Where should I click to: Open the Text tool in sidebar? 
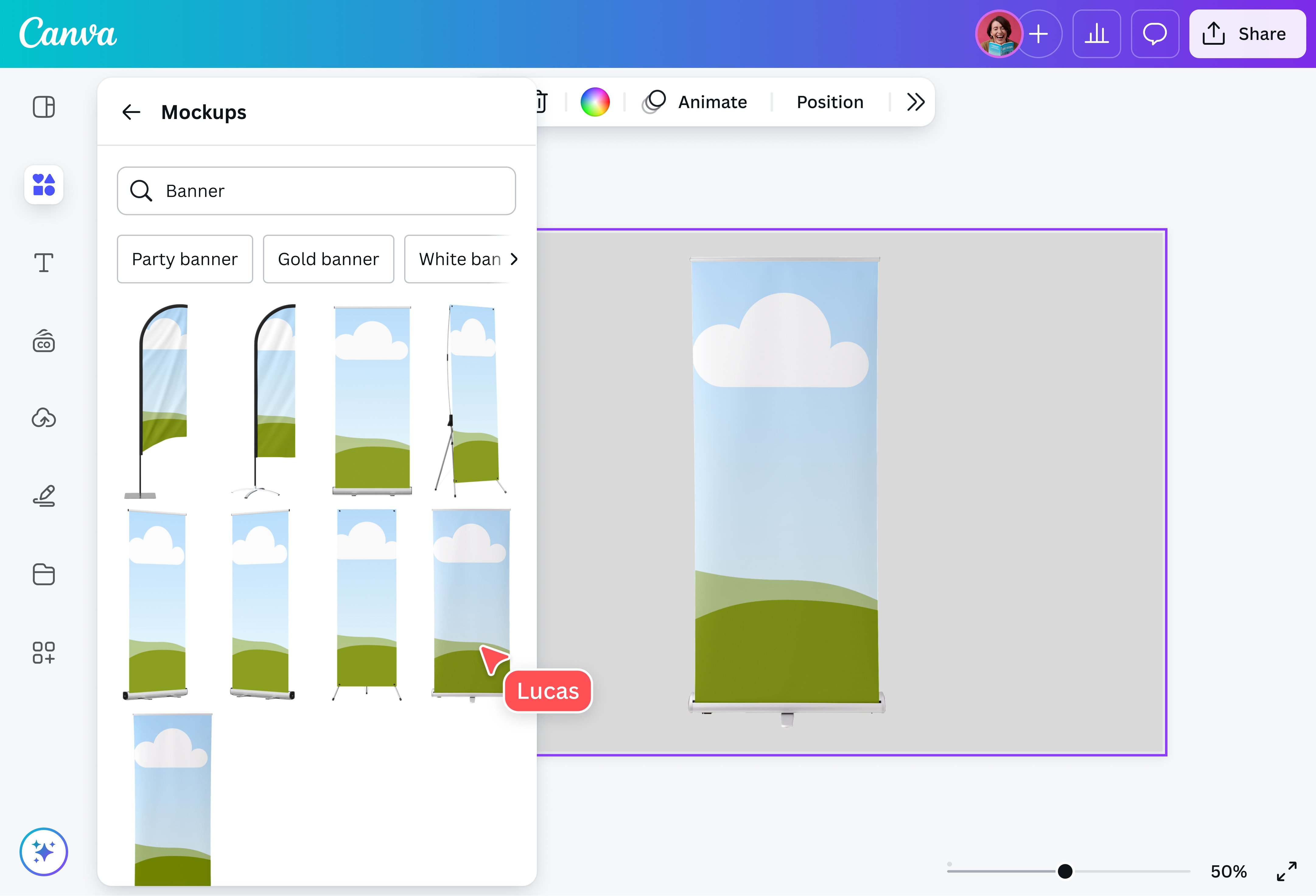(x=44, y=263)
